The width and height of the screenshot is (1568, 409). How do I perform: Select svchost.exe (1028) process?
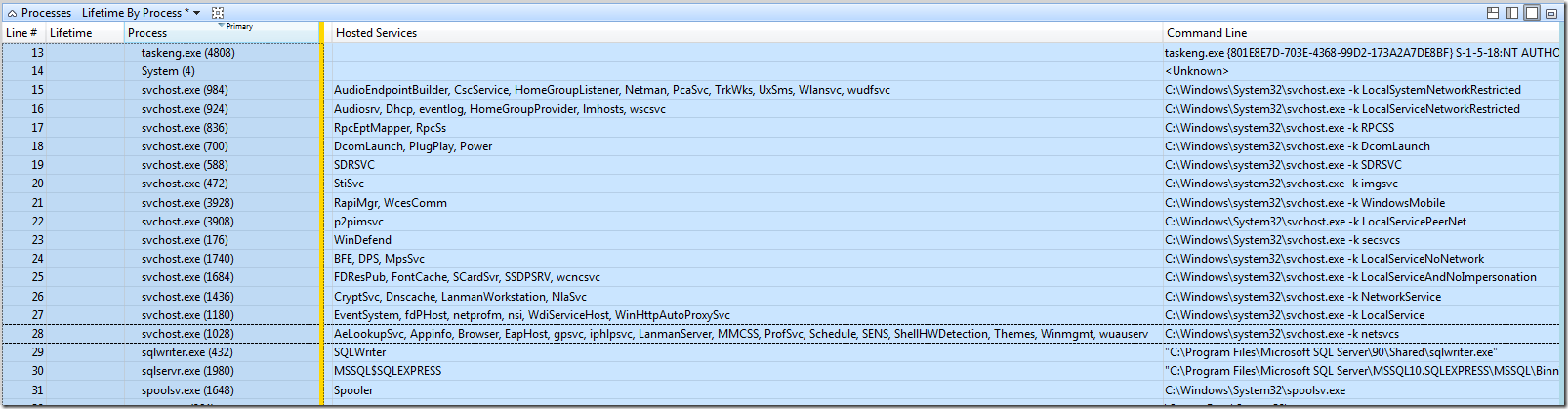pos(187,334)
